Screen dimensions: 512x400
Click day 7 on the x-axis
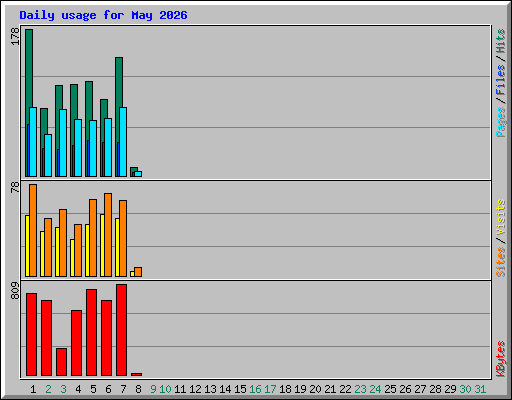coord(123,389)
